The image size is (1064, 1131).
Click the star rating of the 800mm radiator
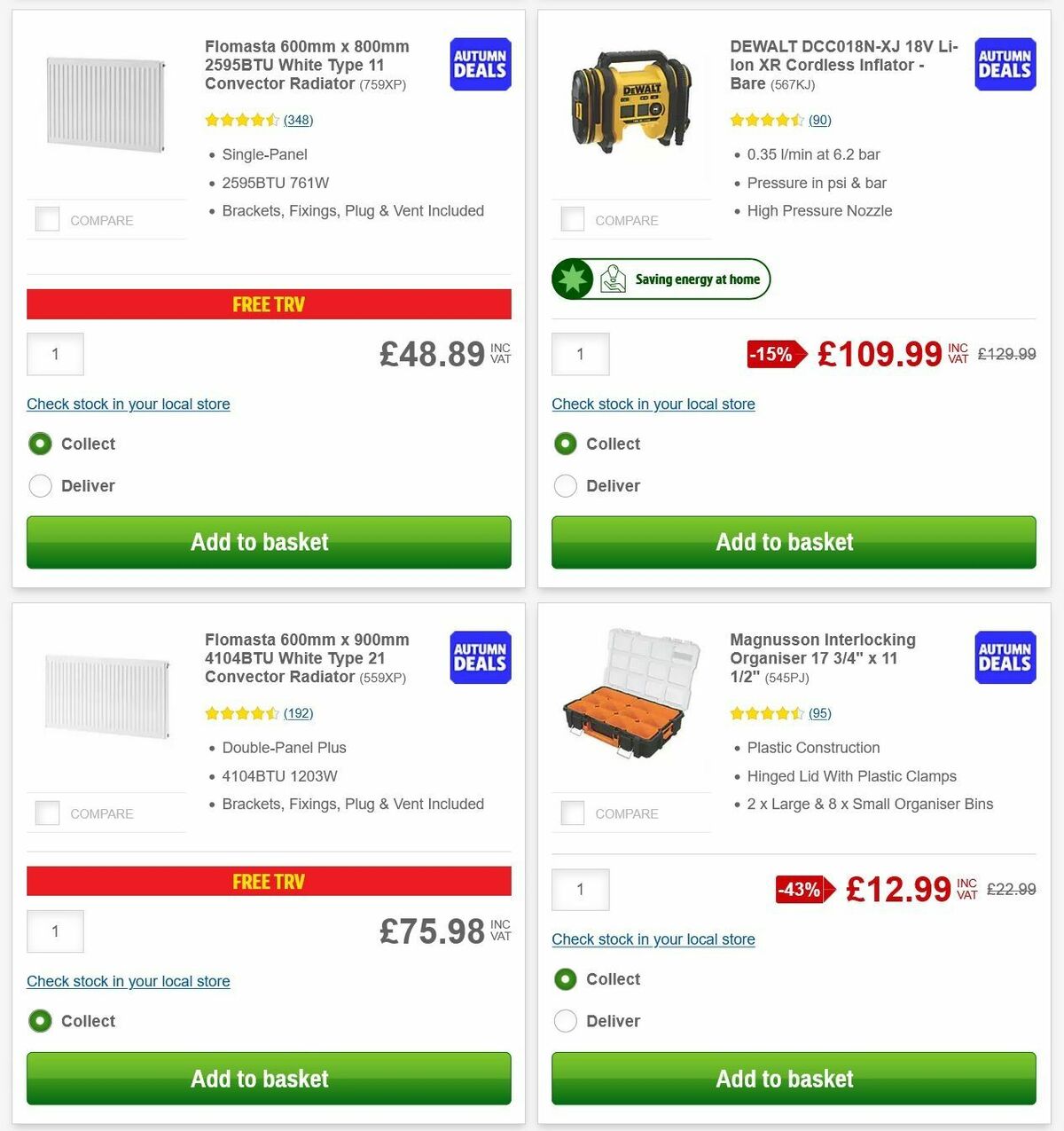tap(240, 119)
